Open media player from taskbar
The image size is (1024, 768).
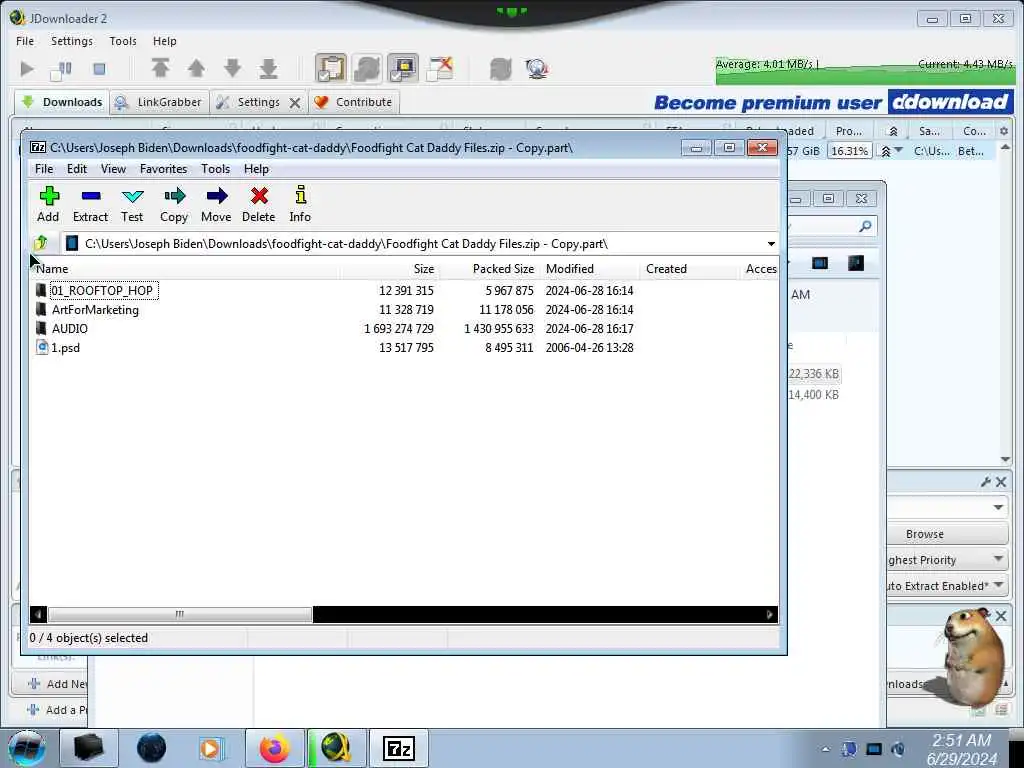[x=212, y=748]
